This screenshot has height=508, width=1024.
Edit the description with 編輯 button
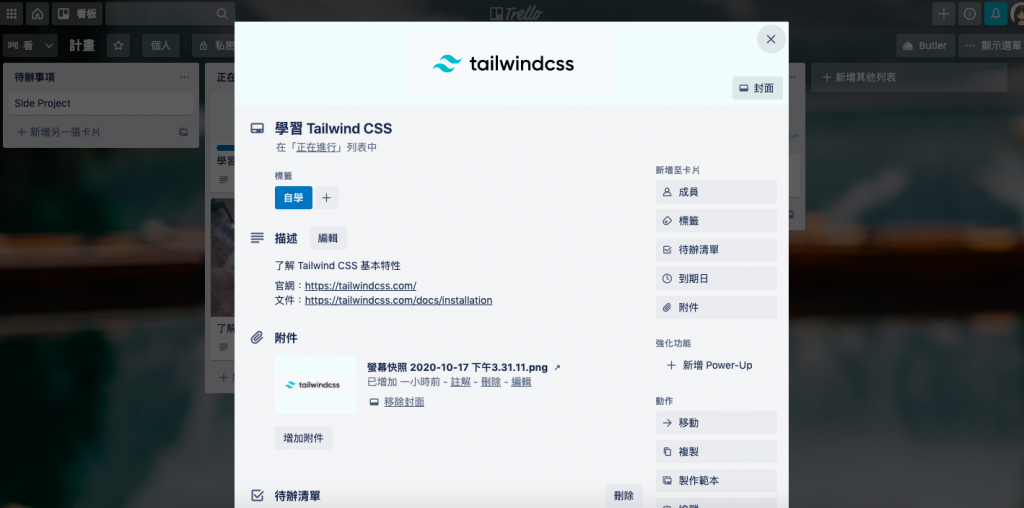[328, 238]
